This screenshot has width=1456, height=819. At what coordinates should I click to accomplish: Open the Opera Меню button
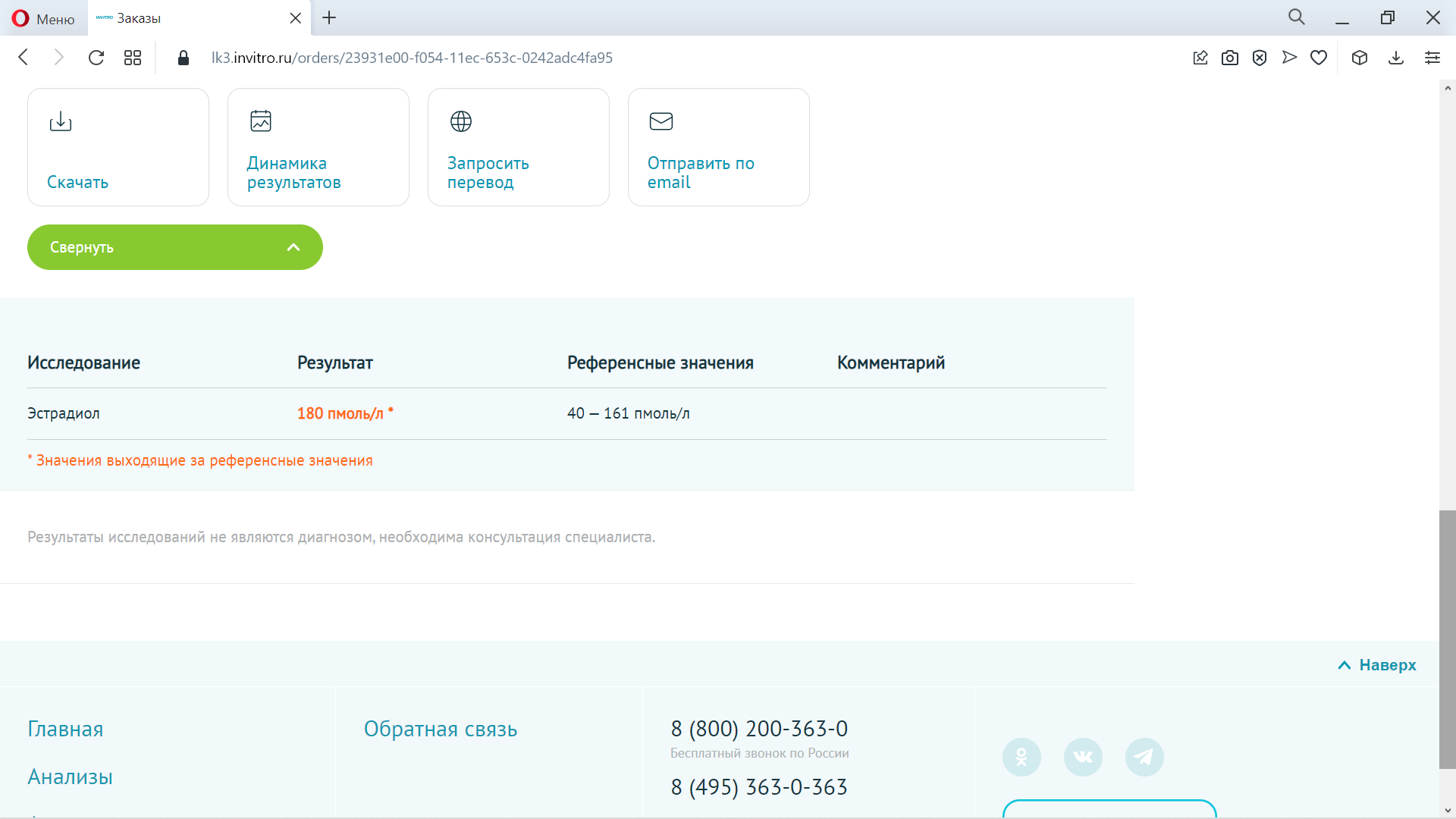[x=43, y=18]
